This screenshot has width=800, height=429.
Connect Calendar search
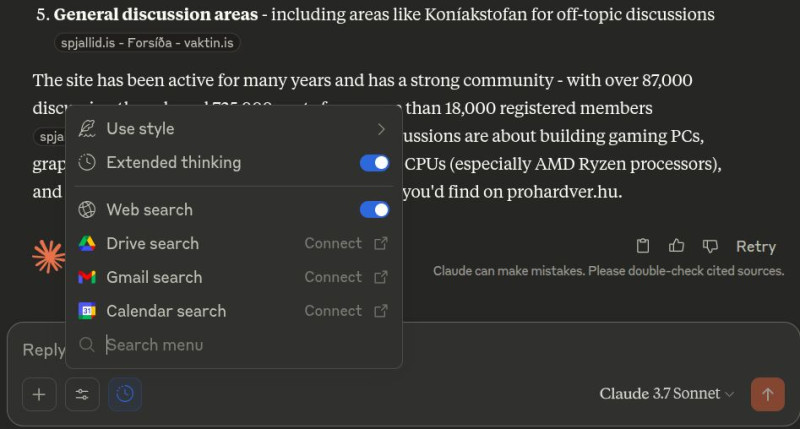[333, 311]
